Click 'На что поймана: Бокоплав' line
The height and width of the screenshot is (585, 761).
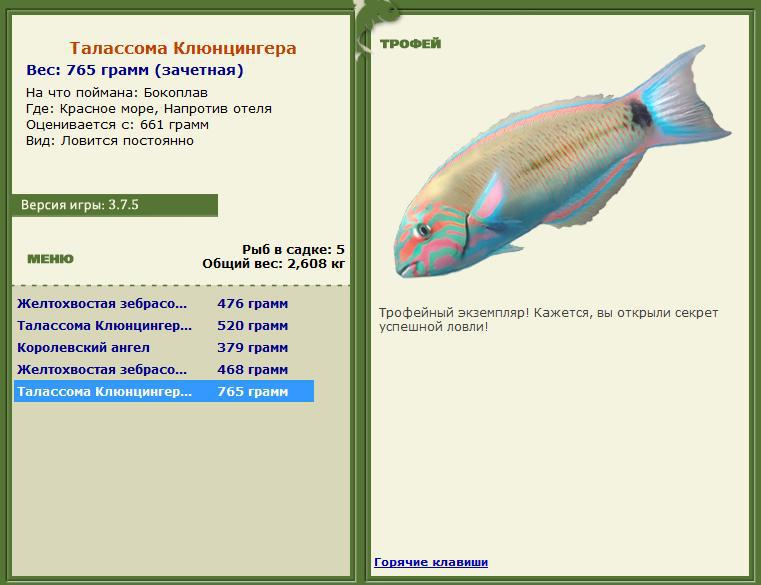pos(117,93)
